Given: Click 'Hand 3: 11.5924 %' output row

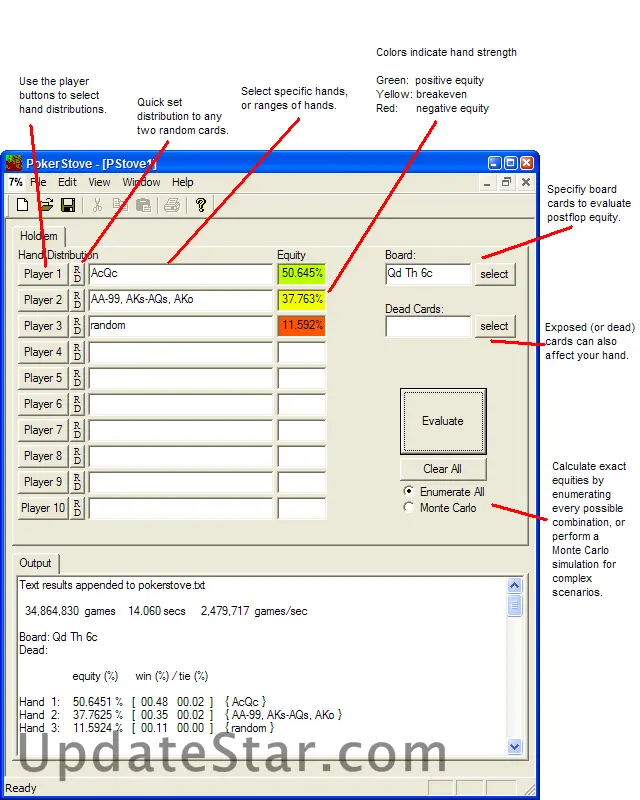Looking at the screenshot, I should [x=147, y=728].
